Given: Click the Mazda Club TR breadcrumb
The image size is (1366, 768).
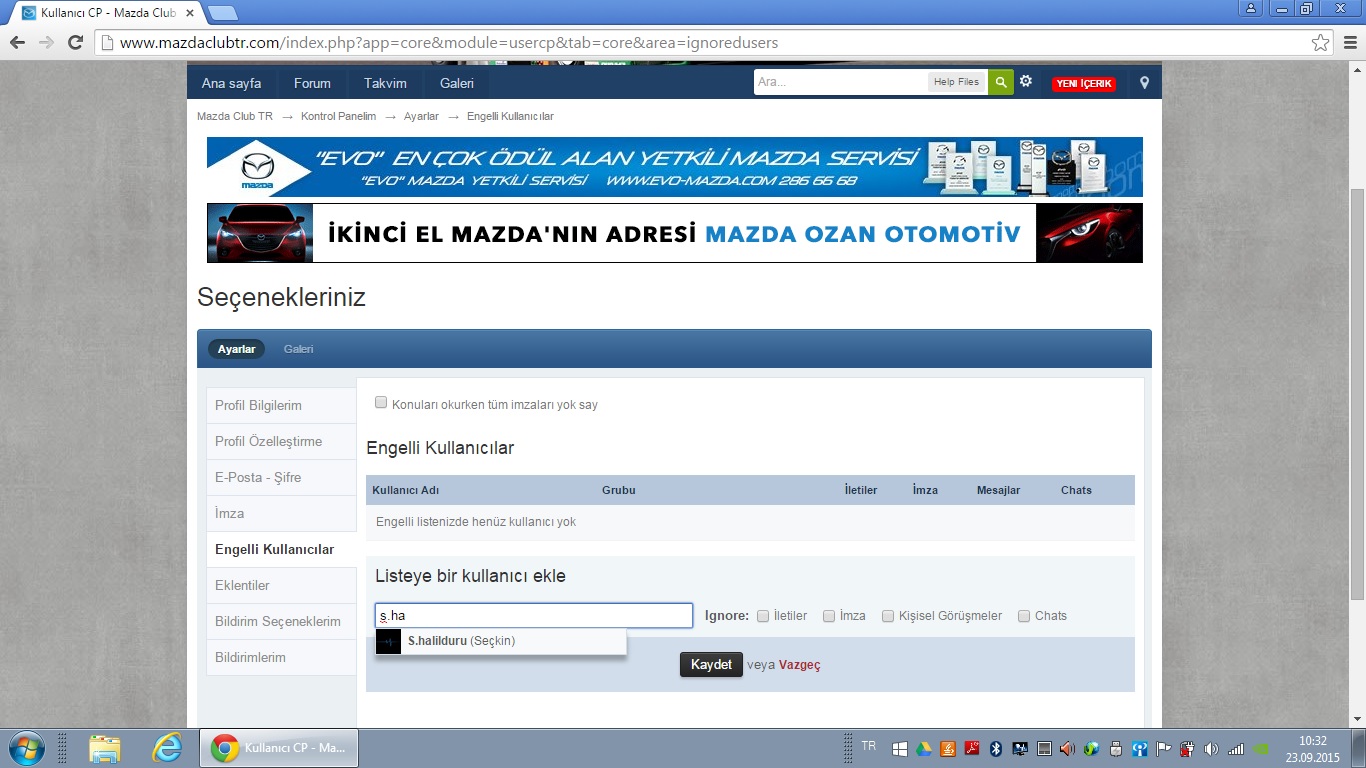Looking at the screenshot, I should [235, 116].
